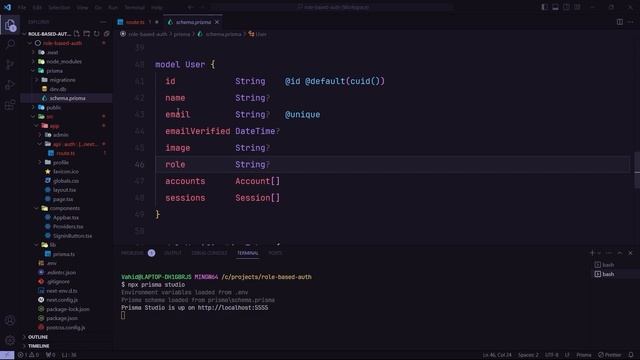The height and width of the screenshot is (360, 640).
Task: Close the schema.prisma tab
Action: point(217,22)
